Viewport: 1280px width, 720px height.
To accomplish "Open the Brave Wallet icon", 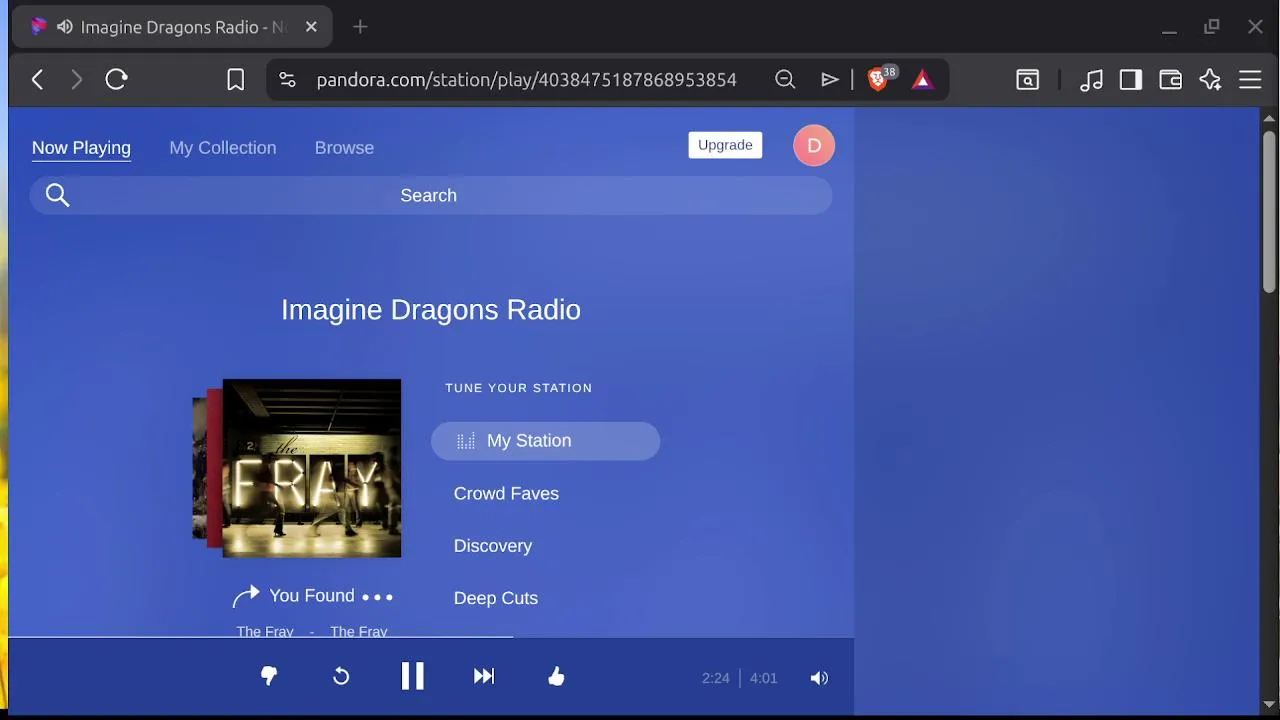I will pos(1170,80).
